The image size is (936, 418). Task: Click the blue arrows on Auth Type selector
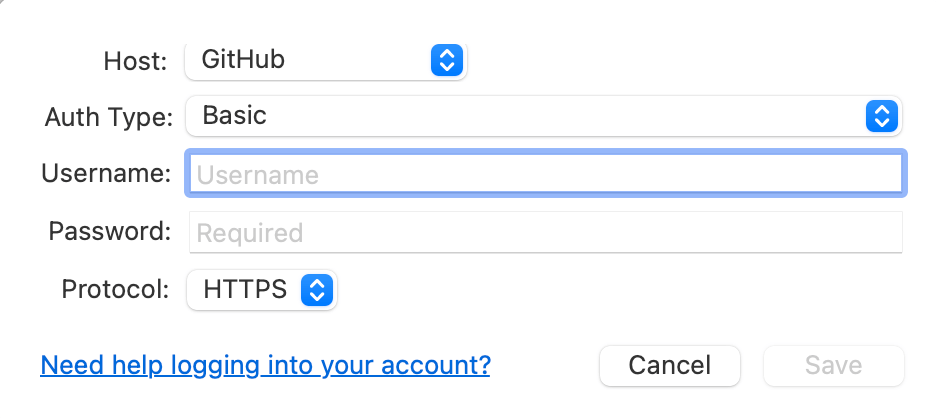[880, 116]
